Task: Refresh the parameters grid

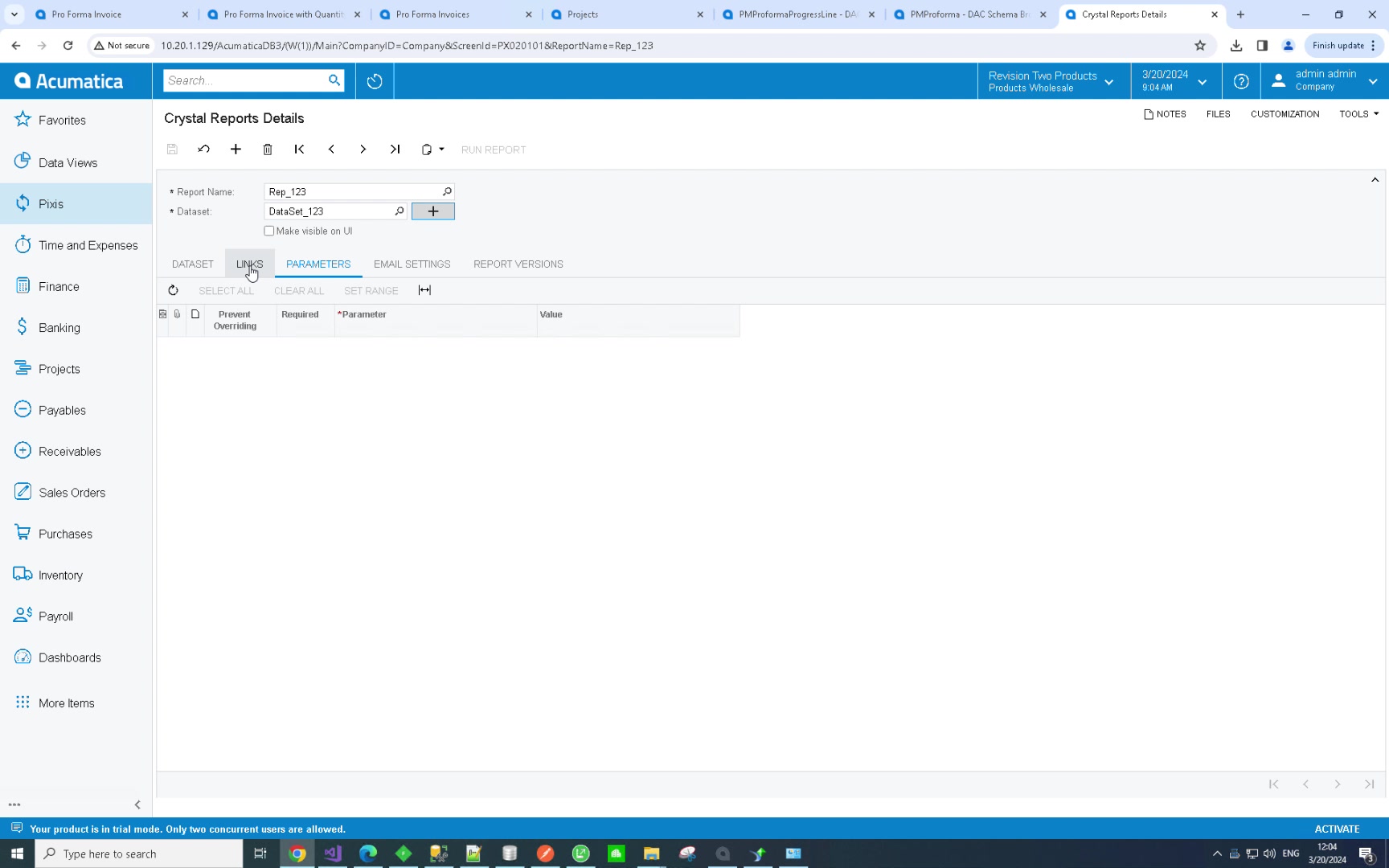Action: click(x=173, y=291)
